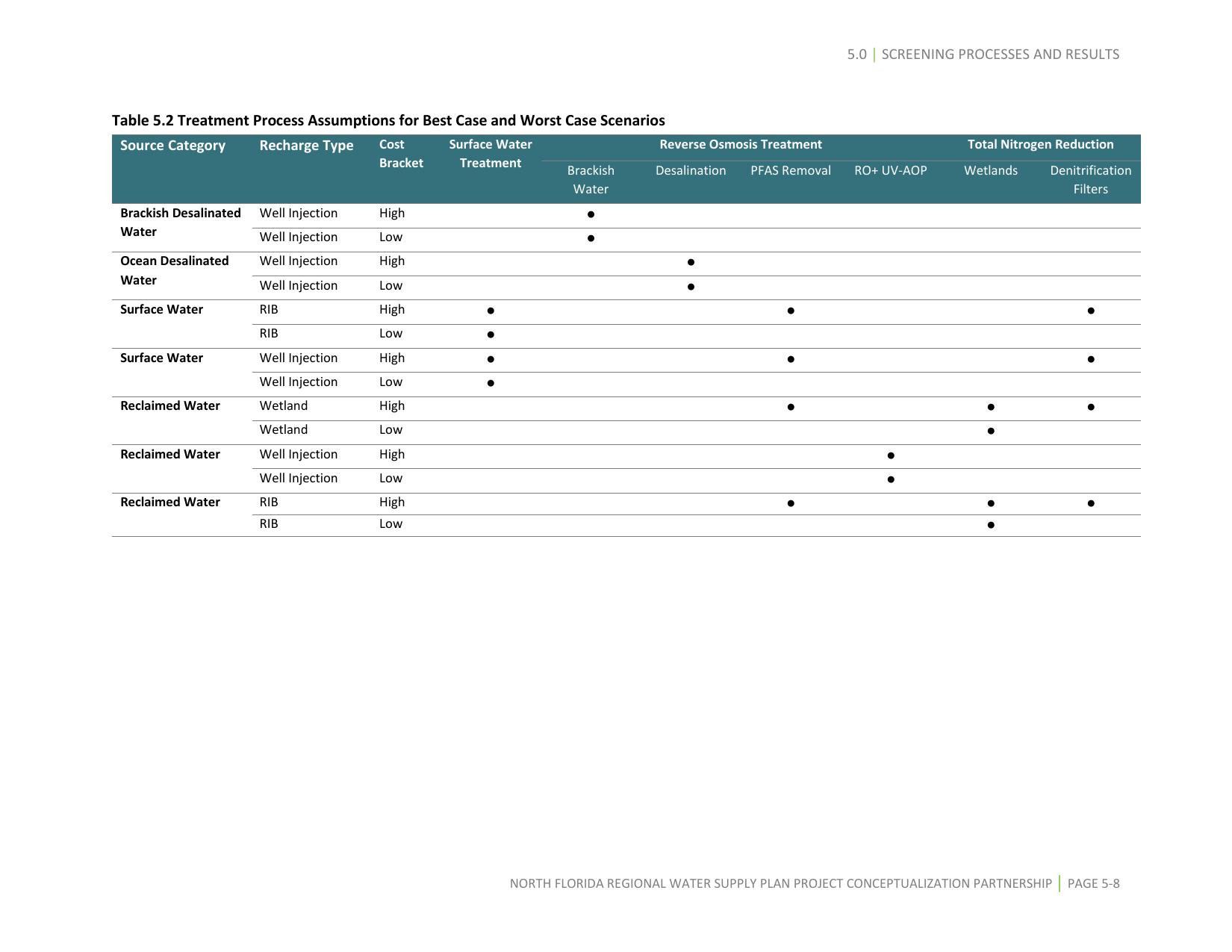Select the PFAS Removal bullet in Surface Water Well Injection row
The width and height of the screenshot is (1232, 952).
click(x=790, y=359)
